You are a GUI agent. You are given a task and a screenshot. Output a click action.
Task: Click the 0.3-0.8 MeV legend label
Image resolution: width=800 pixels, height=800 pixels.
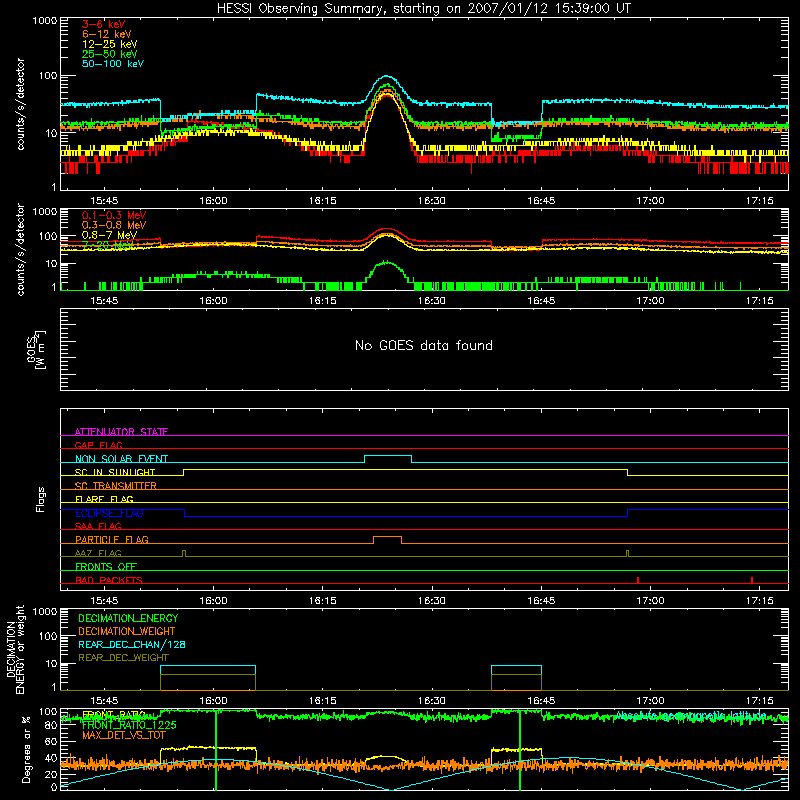113,225
